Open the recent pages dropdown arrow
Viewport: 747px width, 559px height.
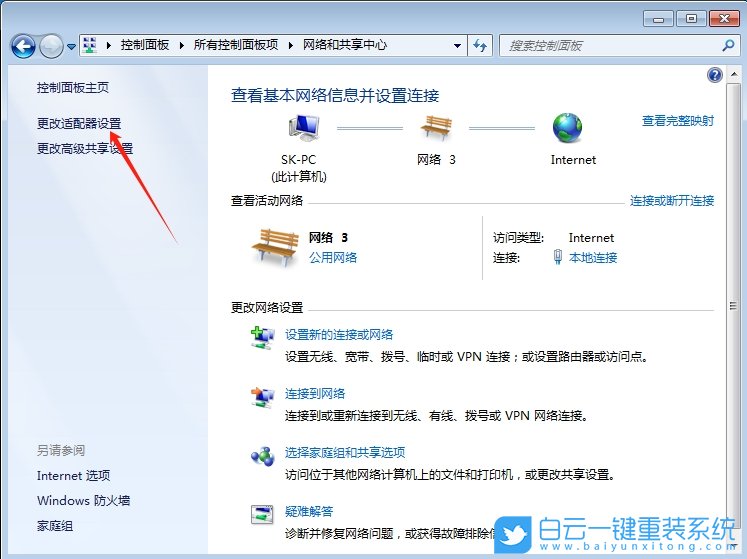click(x=71, y=47)
